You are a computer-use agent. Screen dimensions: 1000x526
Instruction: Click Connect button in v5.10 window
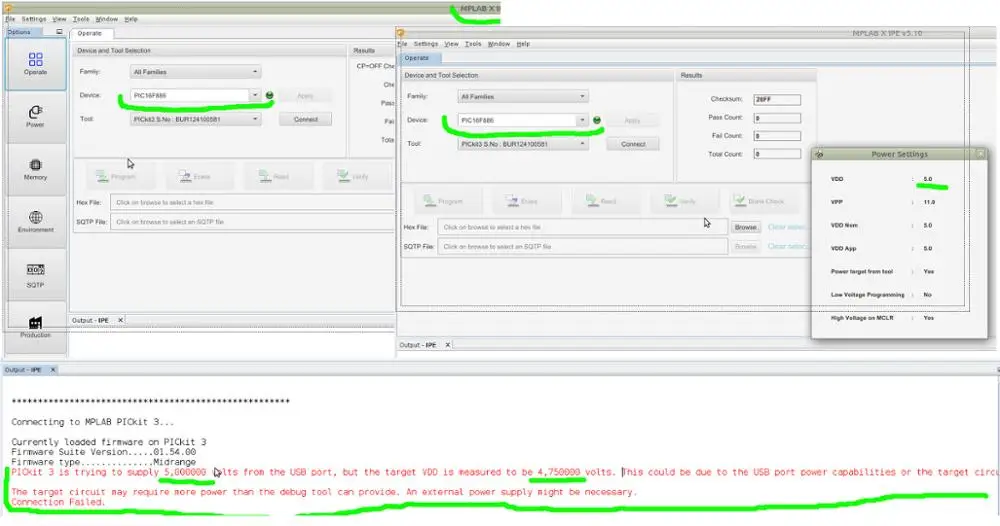click(x=633, y=144)
